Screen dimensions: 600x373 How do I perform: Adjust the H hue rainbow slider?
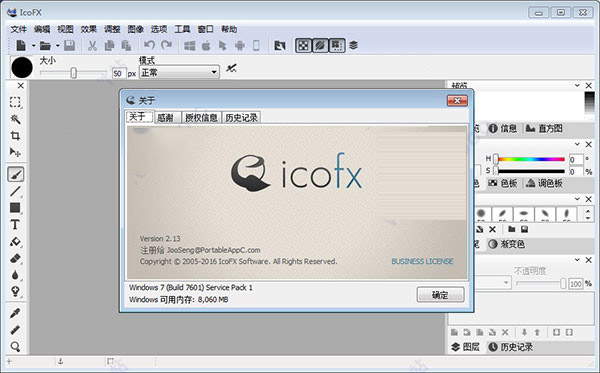(x=530, y=159)
